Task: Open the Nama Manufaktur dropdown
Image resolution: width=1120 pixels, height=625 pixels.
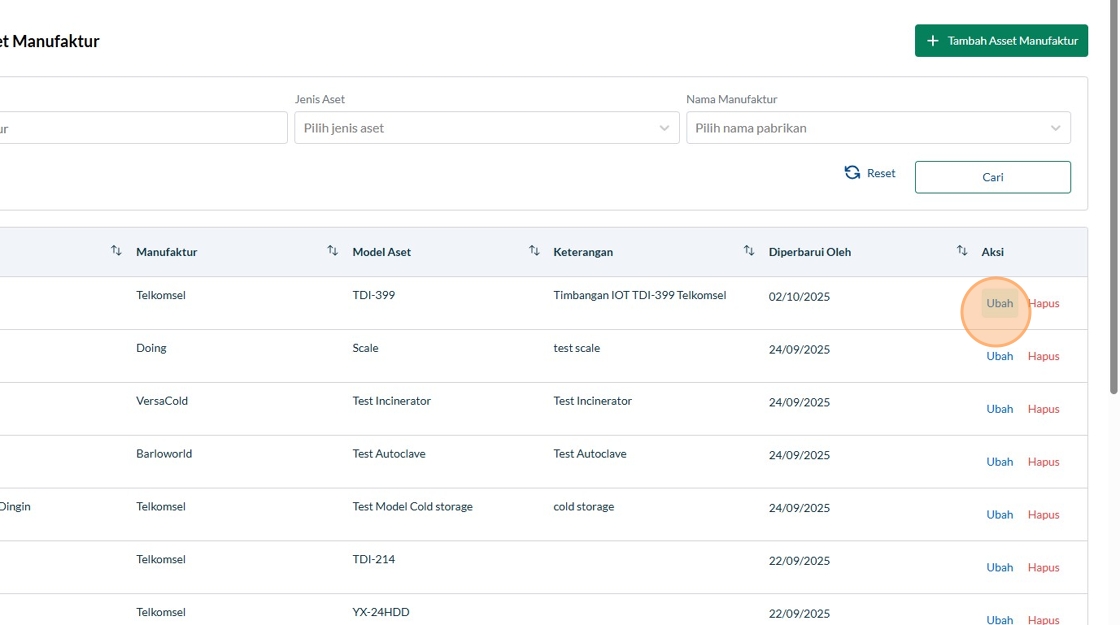Action: pyautogui.click(x=878, y=128)
